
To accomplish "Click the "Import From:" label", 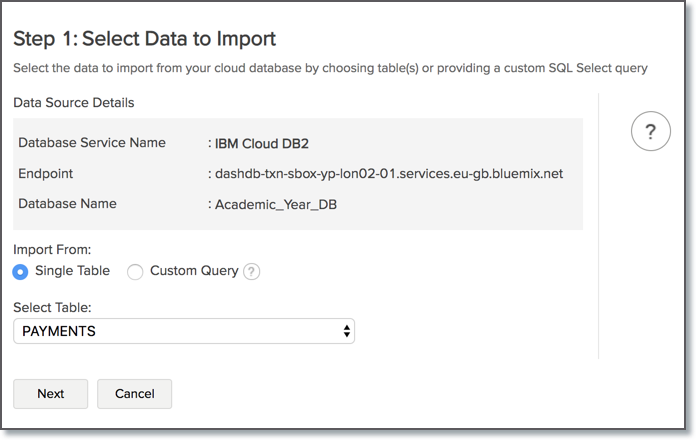I will click(x=52, y=249).
